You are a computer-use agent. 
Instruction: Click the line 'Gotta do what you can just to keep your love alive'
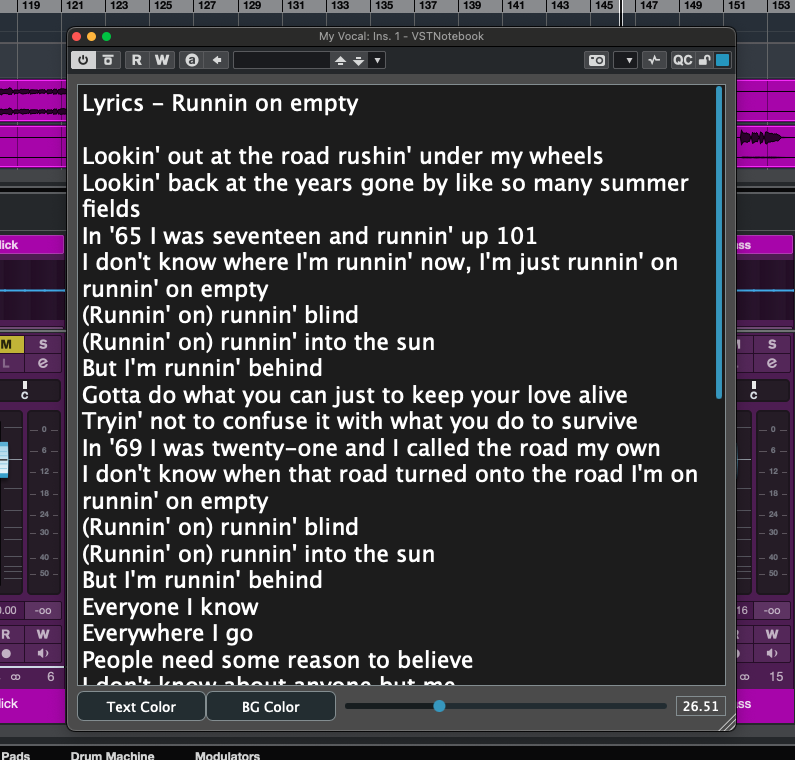tap(355, 395)
